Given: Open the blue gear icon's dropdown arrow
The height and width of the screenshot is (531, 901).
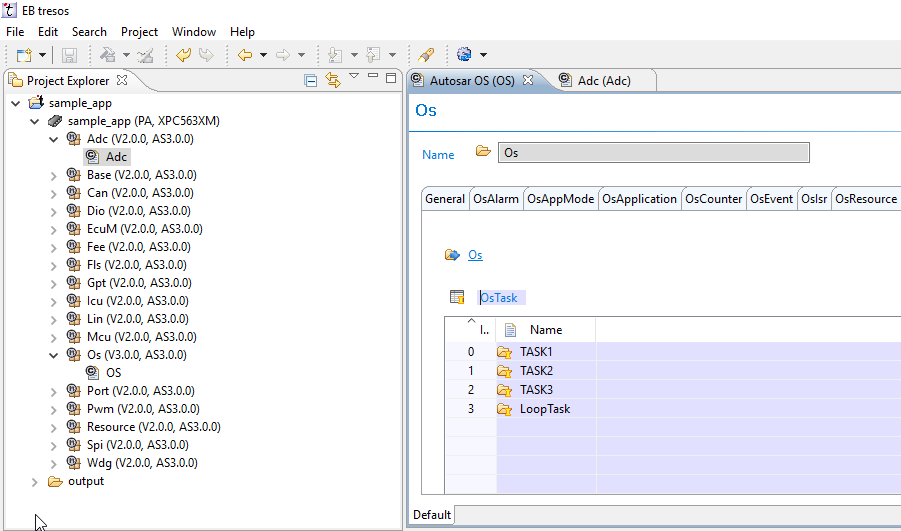Looking at the screenshot, I should 483,55.
